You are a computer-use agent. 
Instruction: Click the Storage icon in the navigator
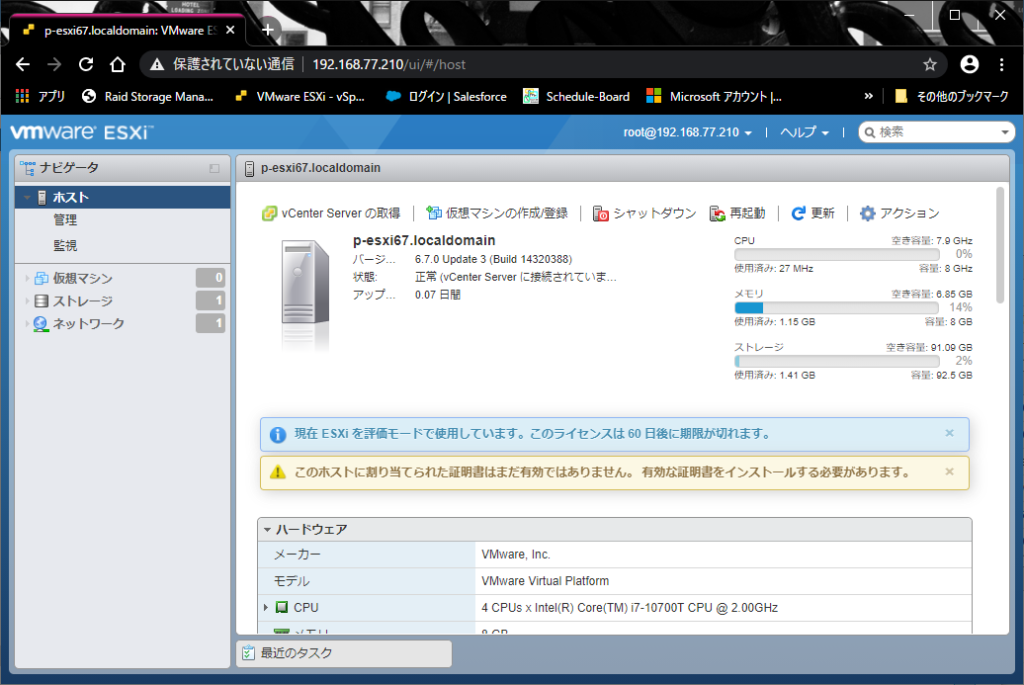coord(41,301)
